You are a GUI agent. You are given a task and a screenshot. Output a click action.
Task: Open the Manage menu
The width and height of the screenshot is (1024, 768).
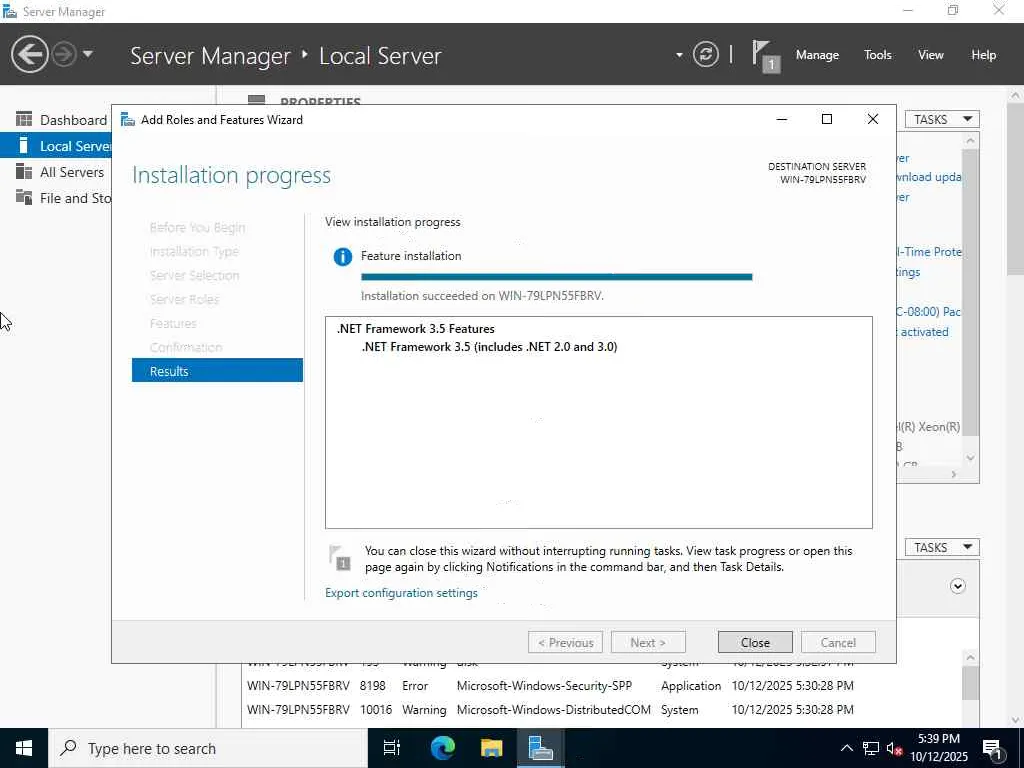[817, 55]
